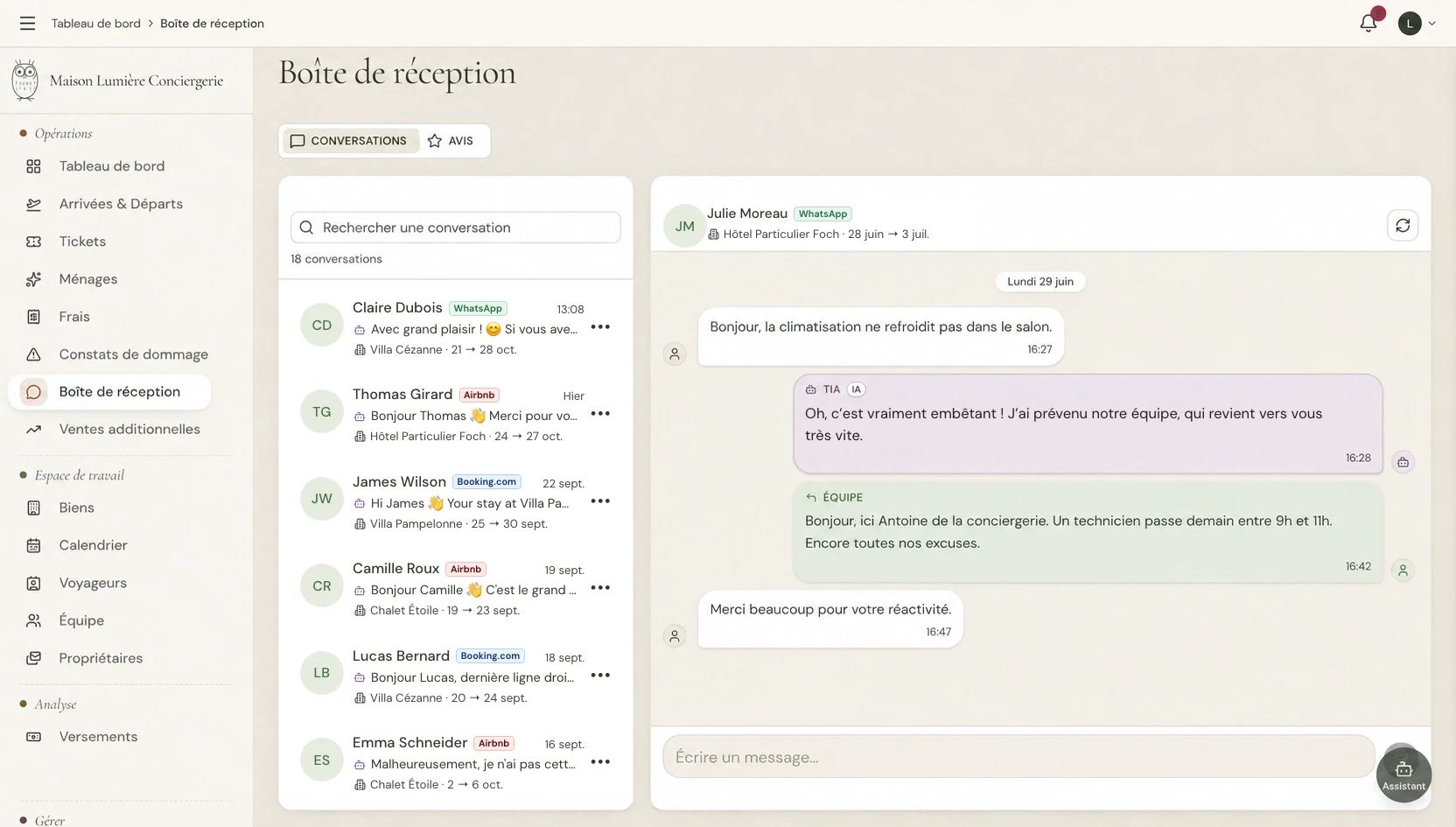Open the Assistant floating button
Viewport: 1456px width, 827px height.
[x=1403, y=774]
